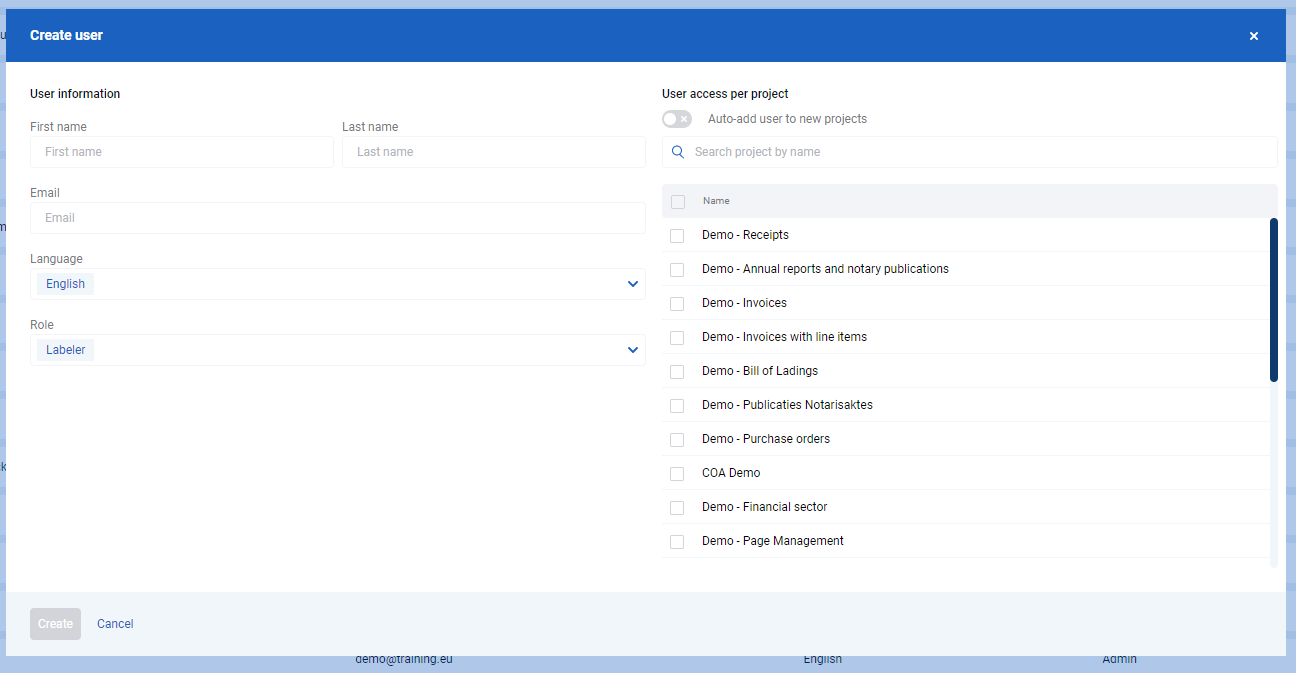1296x673 pixels.
Task: Click into the Email field
Action: 338,218
